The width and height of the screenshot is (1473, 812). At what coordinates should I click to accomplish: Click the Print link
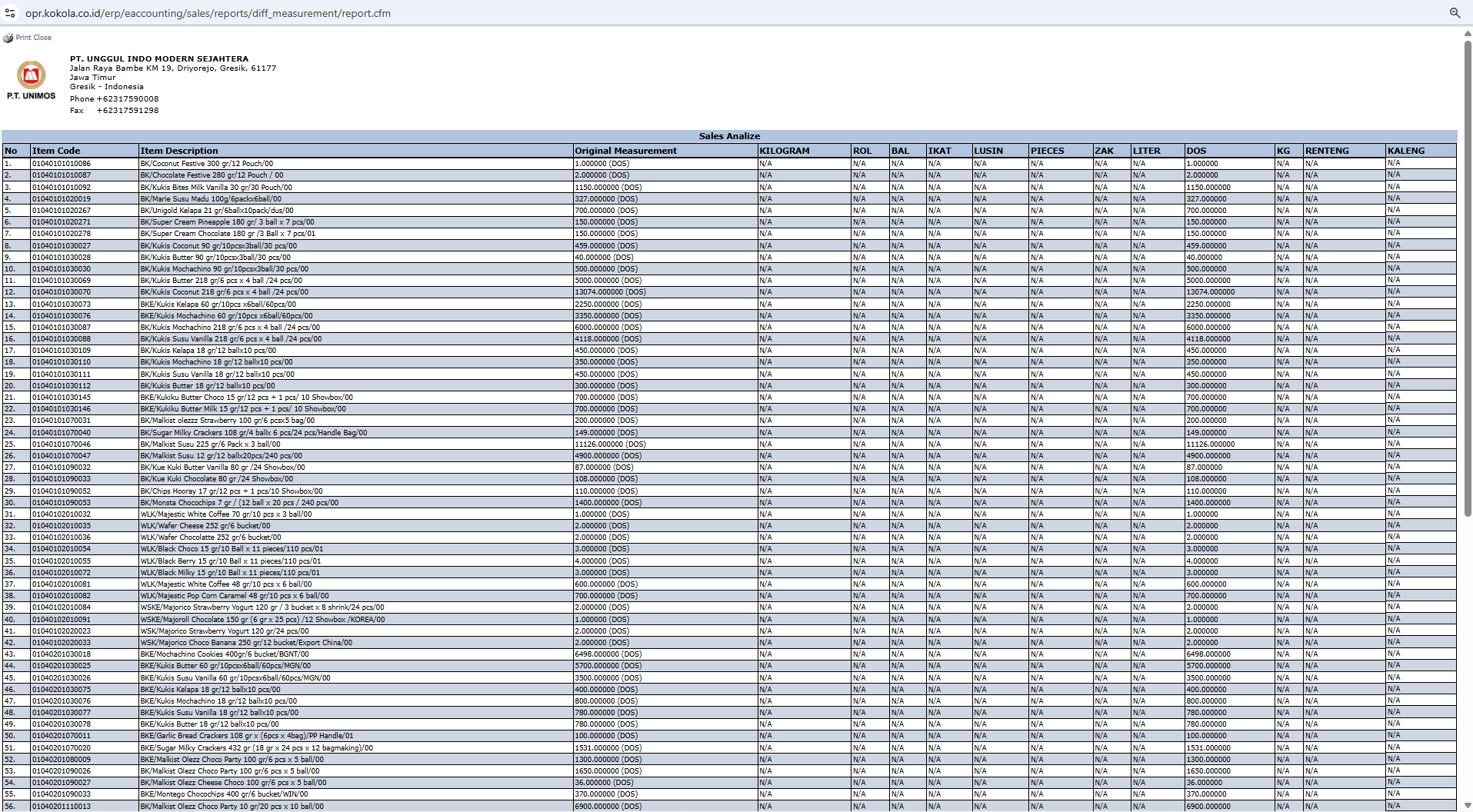(x=23, y=38)
